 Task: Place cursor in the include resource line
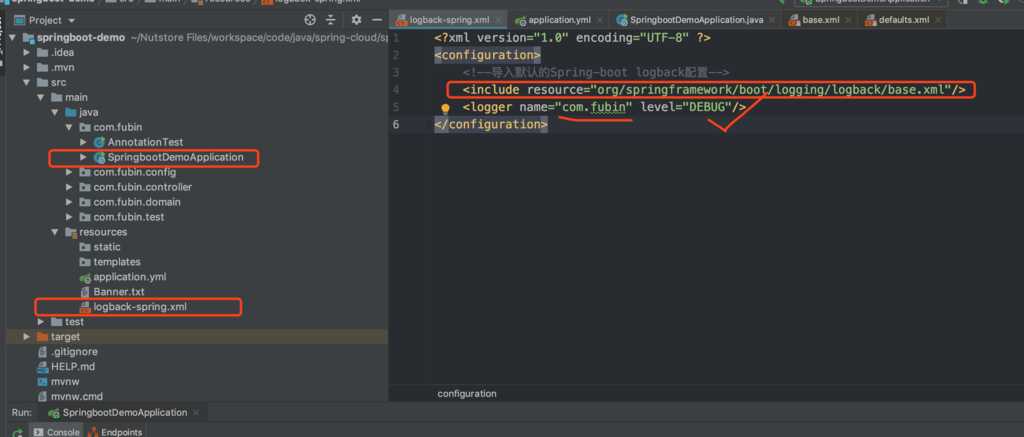714,89
